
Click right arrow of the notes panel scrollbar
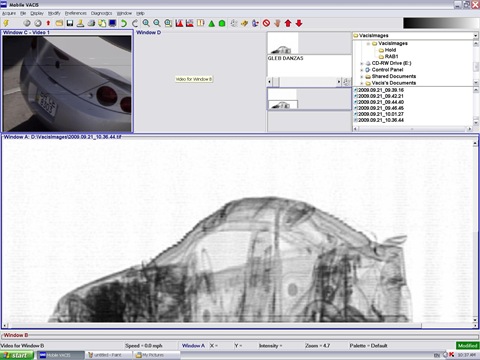[339, 82]
